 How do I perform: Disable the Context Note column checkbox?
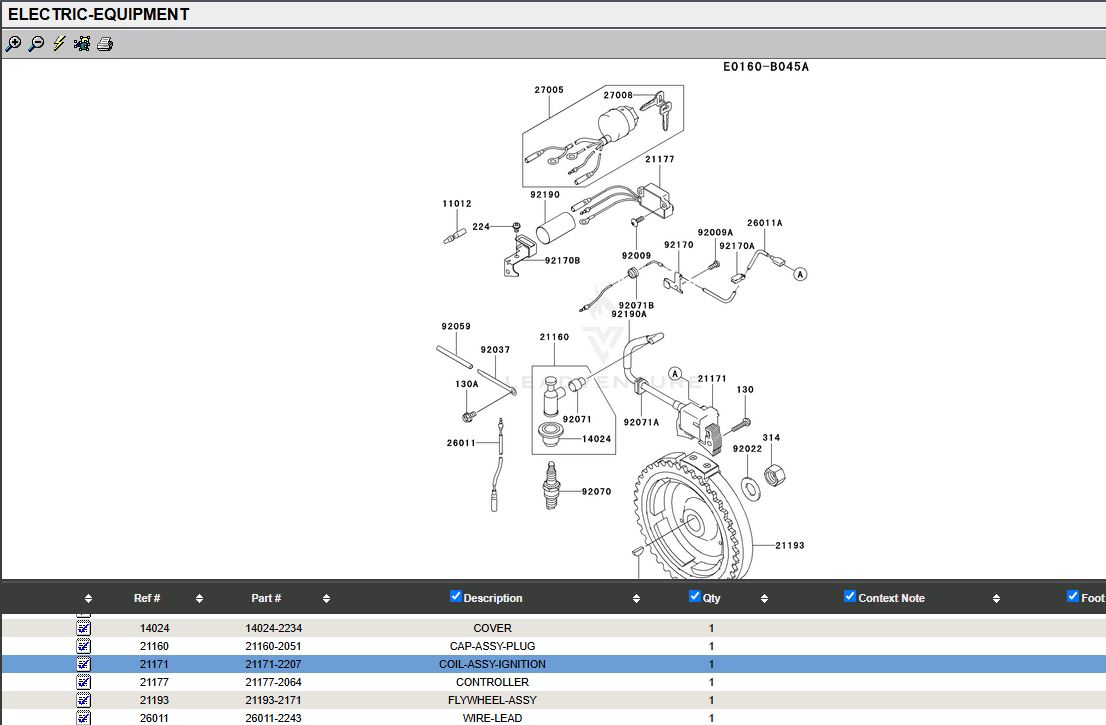pos(850,597)
